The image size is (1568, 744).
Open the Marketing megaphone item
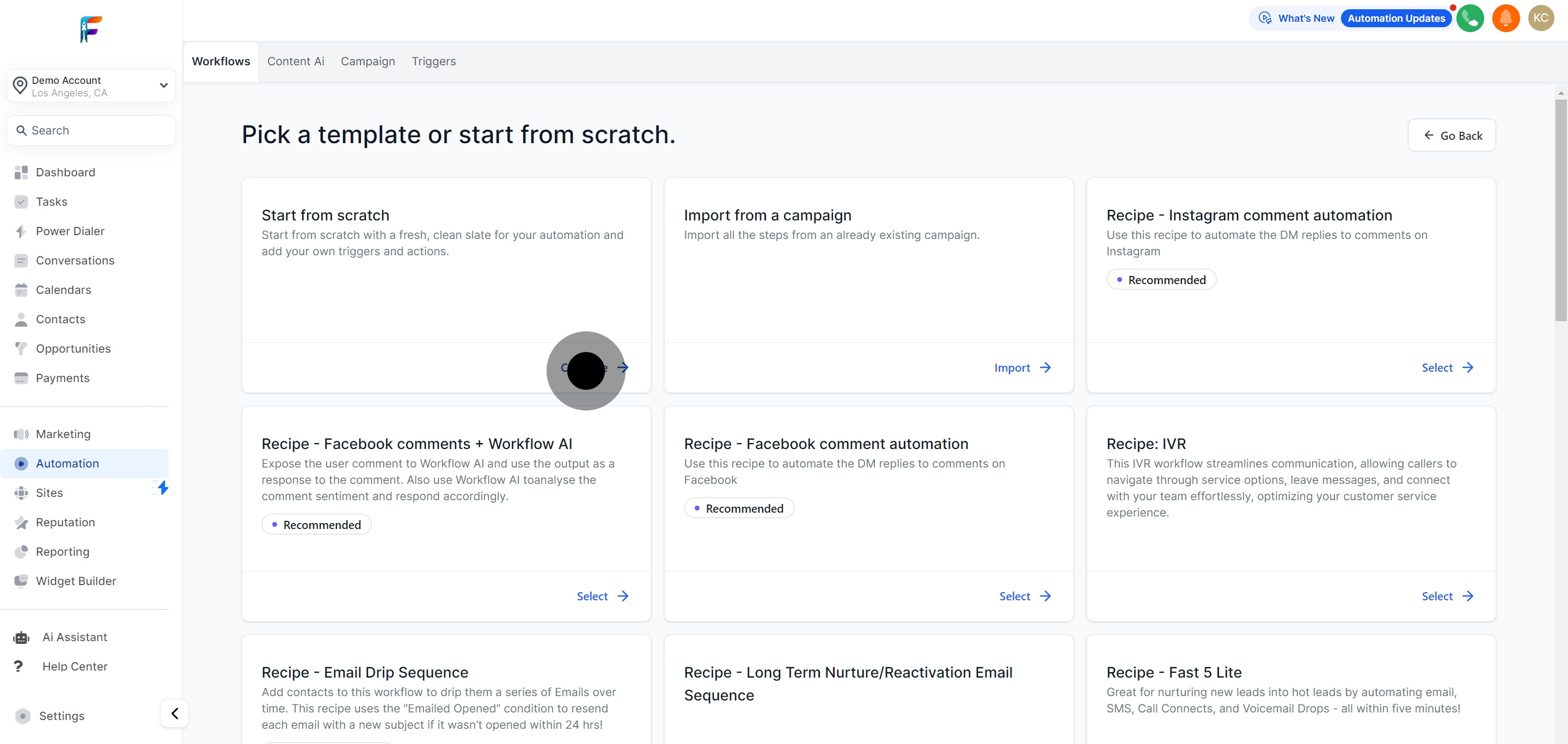point(63,434)
